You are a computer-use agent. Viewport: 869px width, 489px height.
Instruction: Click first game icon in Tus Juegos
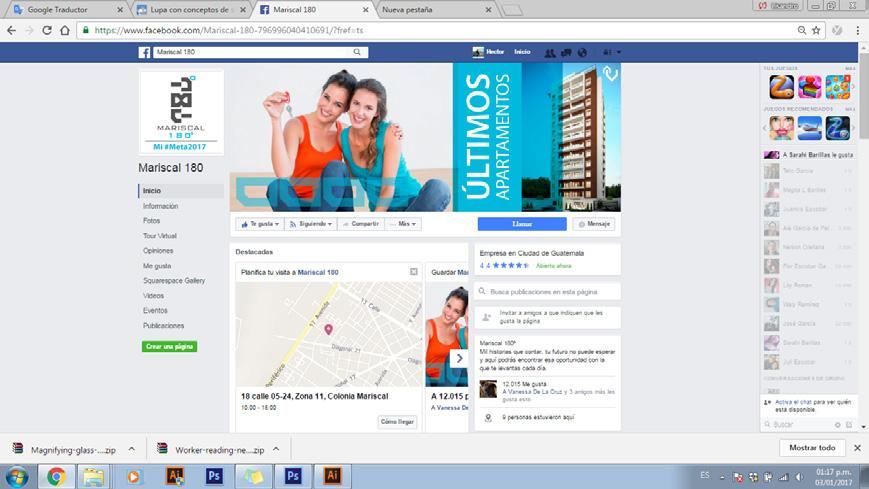click(x=781, y=87)
